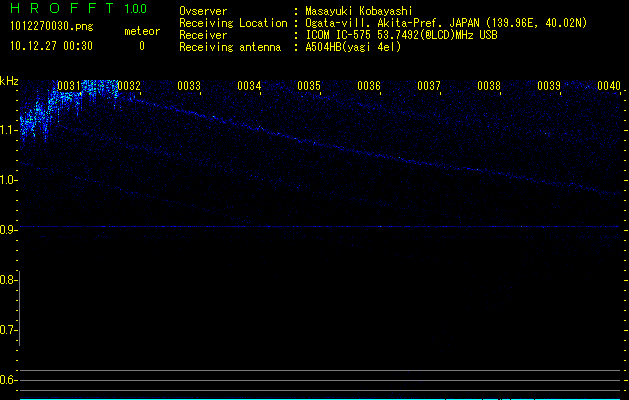Click the 0.9 kHz axis label
629x400 pixels.
pyautogui.click(x=8, y=229)
